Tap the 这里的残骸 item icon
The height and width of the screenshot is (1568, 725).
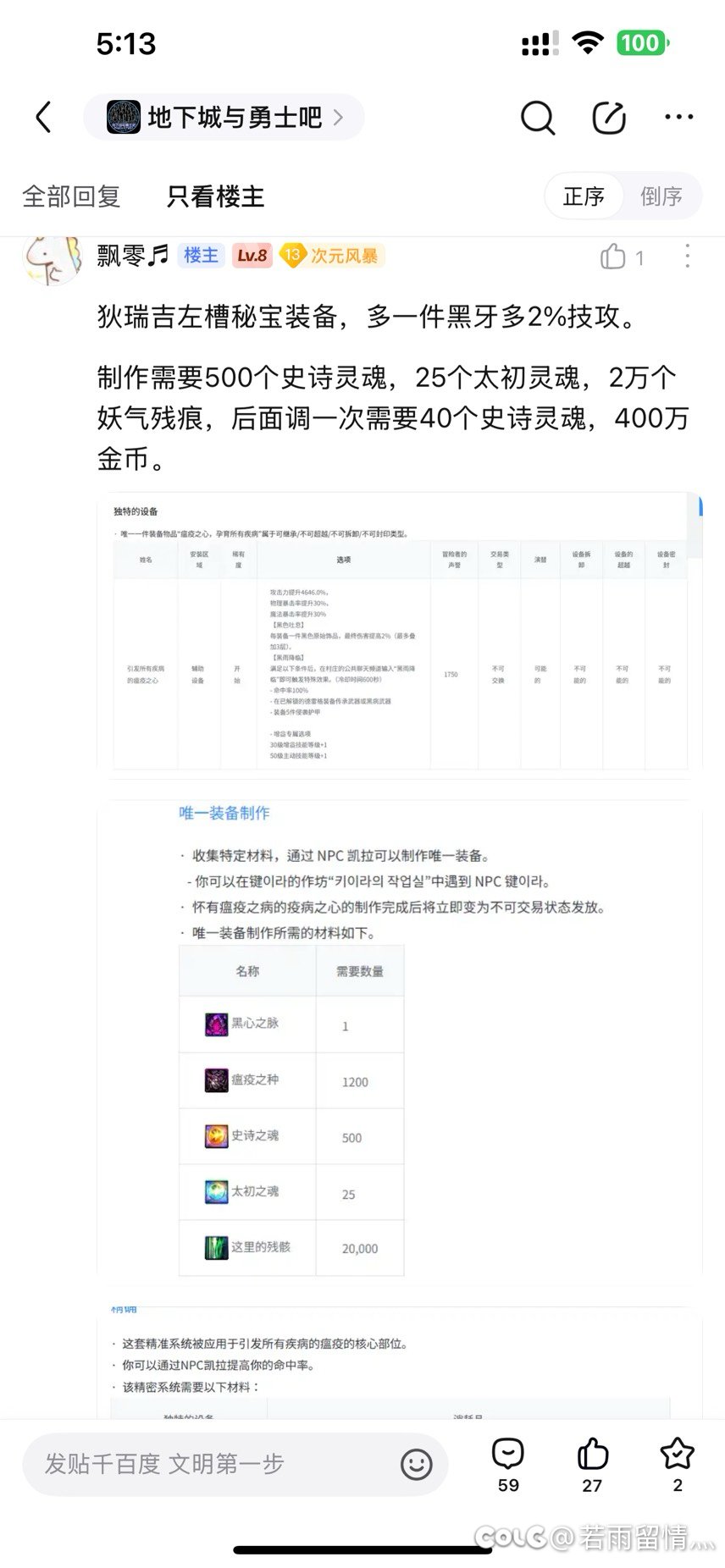tap(217, 1247)
